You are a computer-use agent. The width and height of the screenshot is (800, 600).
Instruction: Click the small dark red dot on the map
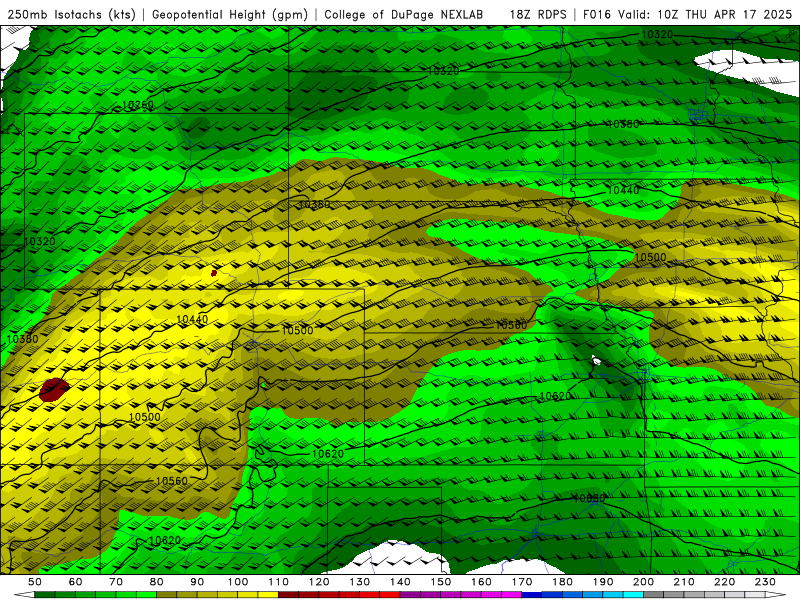pyautogui.click(x=214, y=273)
